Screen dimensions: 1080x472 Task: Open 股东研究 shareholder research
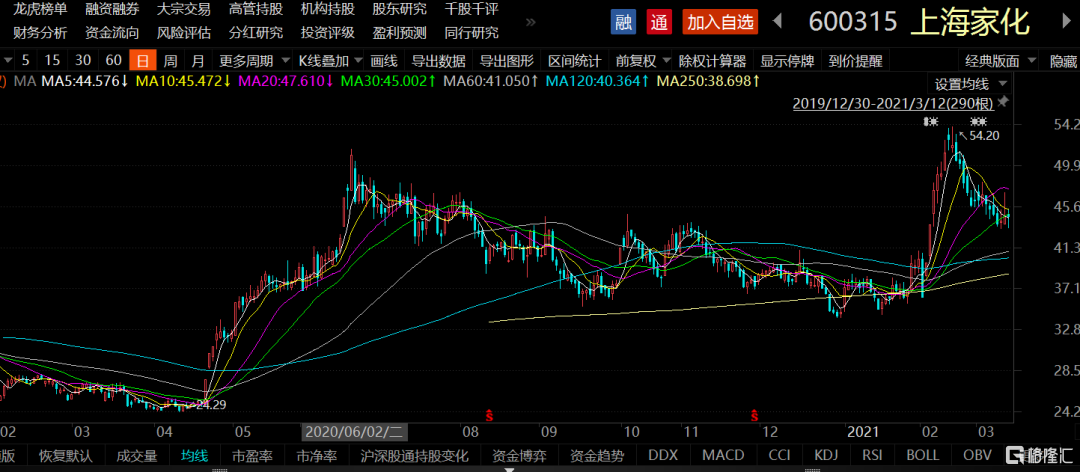click(399, 10)
